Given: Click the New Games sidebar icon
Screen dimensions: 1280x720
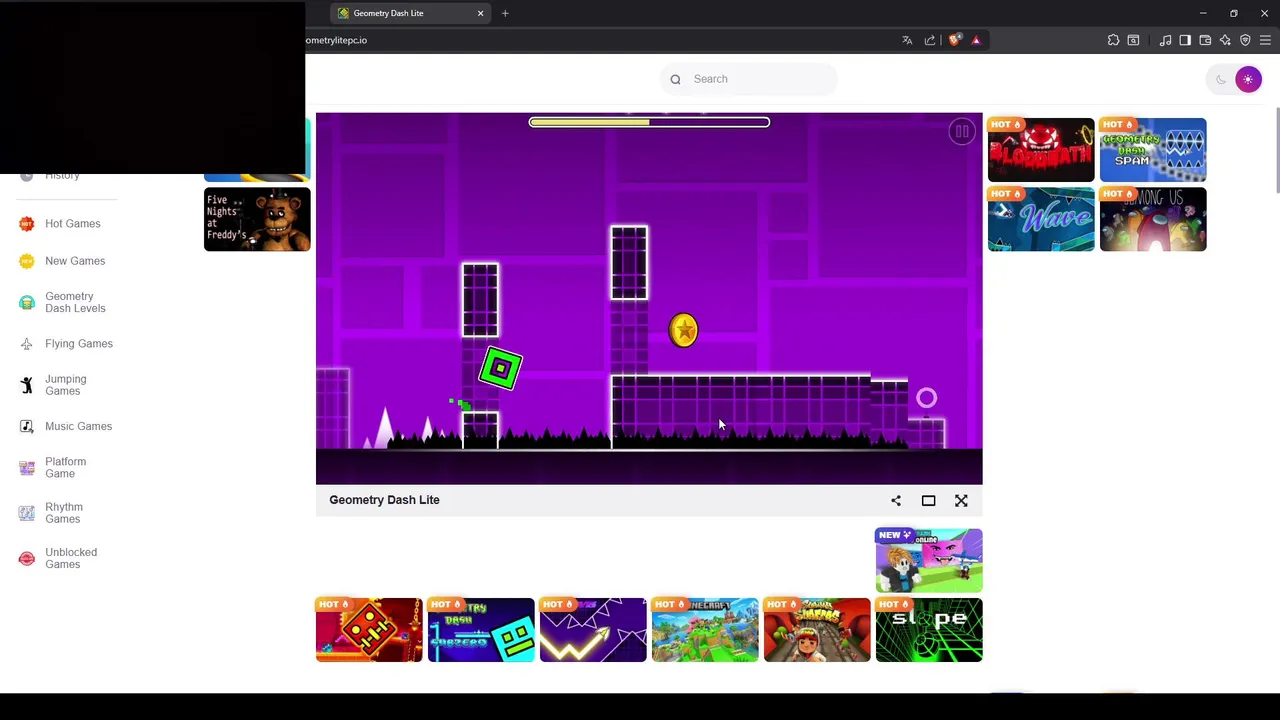Looking at the screenshot, I should [x=27, y=261].
